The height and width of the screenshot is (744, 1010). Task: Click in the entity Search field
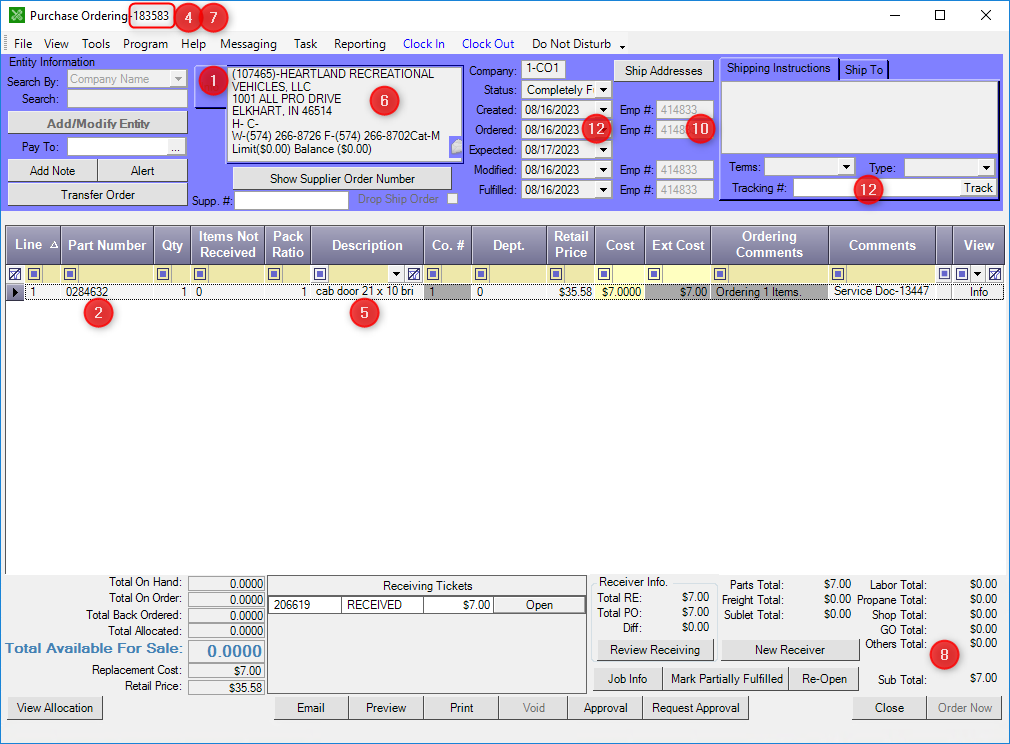(x=128, y=99)
